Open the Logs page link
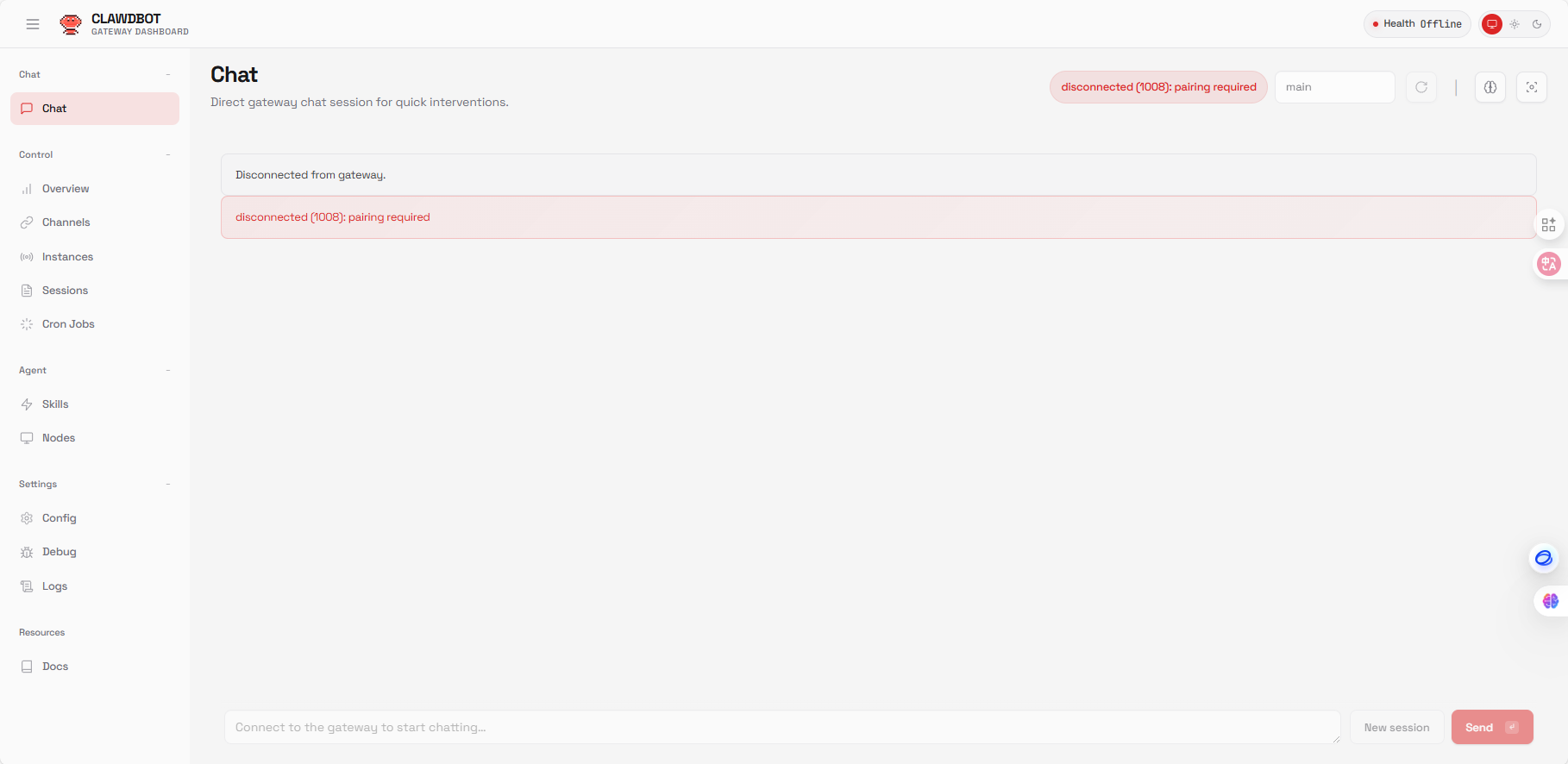The height and width of the screenshot is (764, 1568). click(95, 586)
